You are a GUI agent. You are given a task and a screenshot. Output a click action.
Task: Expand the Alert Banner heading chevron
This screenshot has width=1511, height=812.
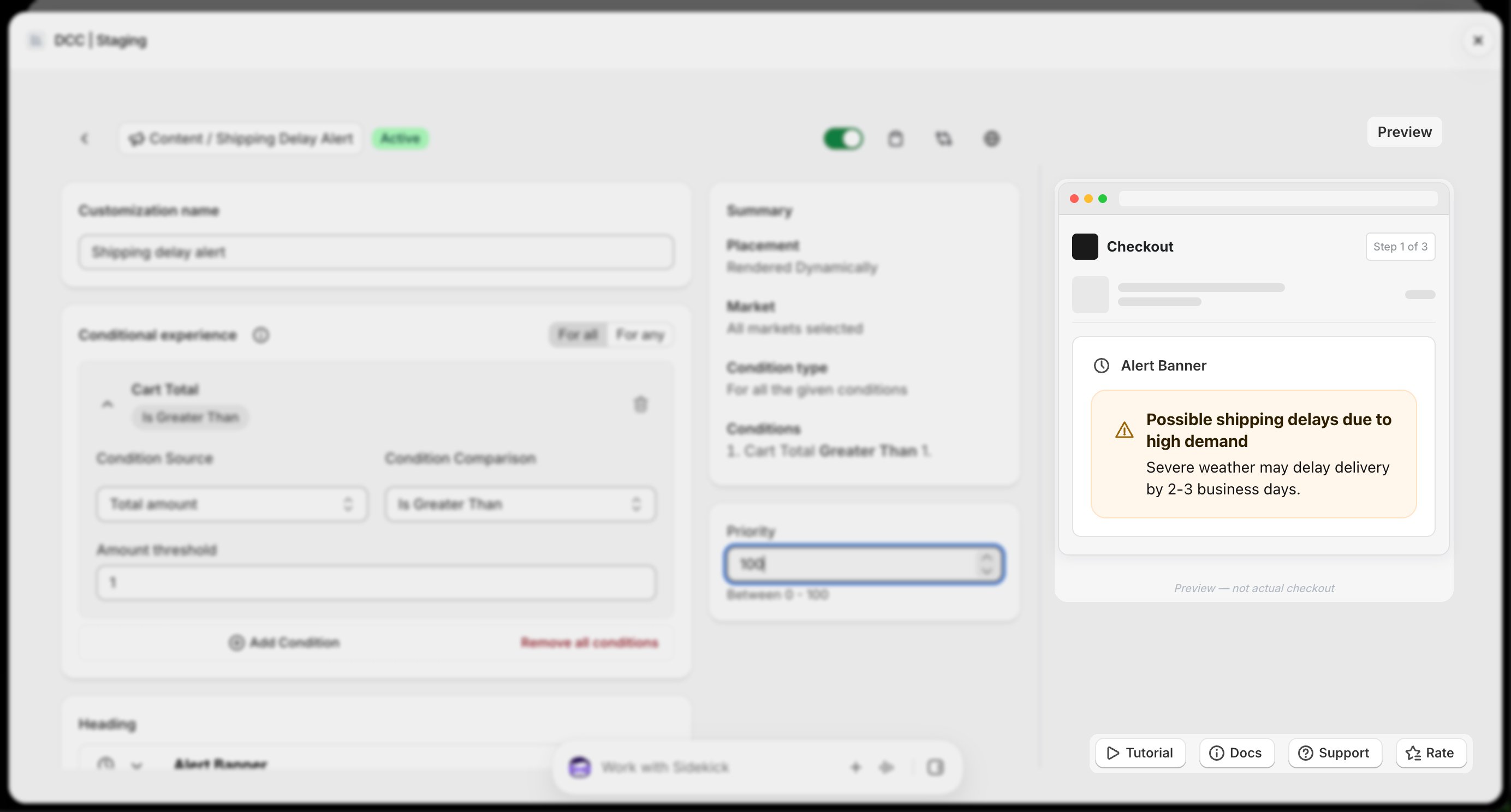click(x=136, y=765)
